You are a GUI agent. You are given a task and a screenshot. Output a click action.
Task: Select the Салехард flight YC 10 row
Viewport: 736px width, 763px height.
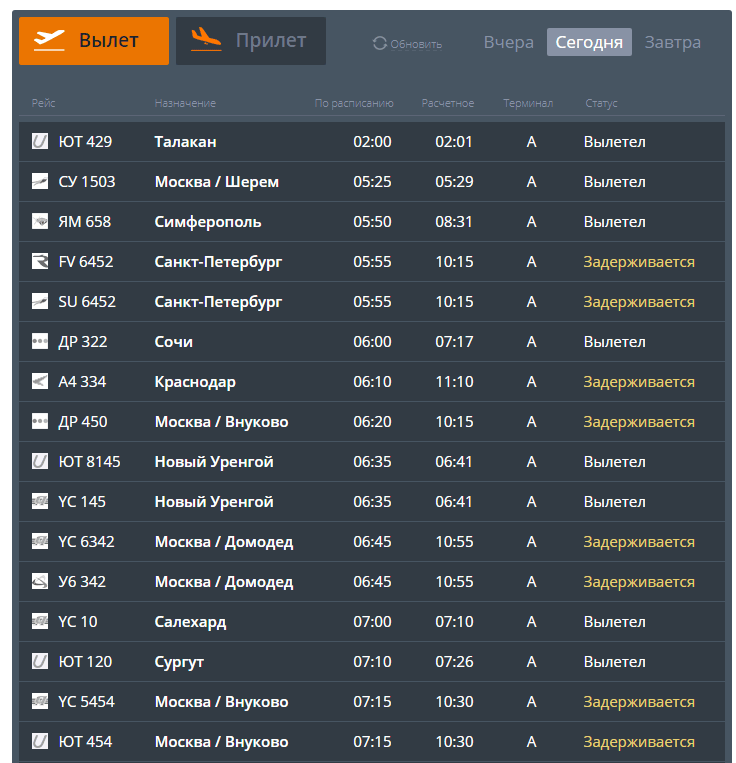tap(190, 622)
